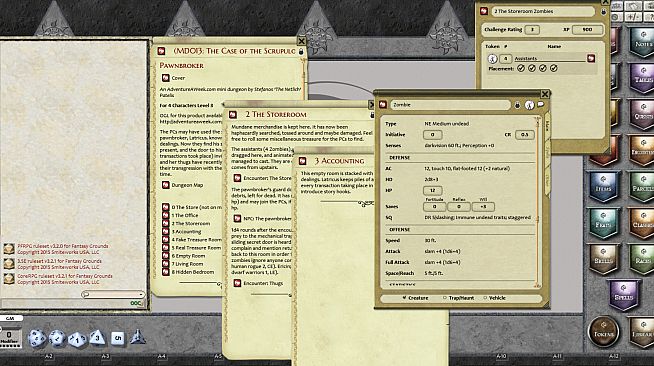Viewport: 654px width, 366px height.
Task: Click the XP field showing 900
Action: pyautogui.click(x=587, y=30)
